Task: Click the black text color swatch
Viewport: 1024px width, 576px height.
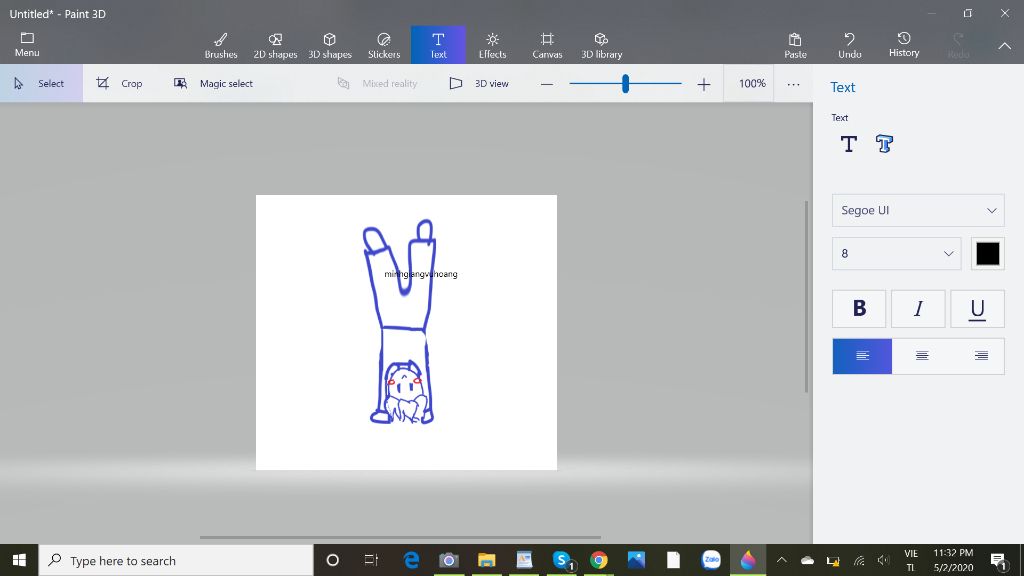Action: click(988, 254)
